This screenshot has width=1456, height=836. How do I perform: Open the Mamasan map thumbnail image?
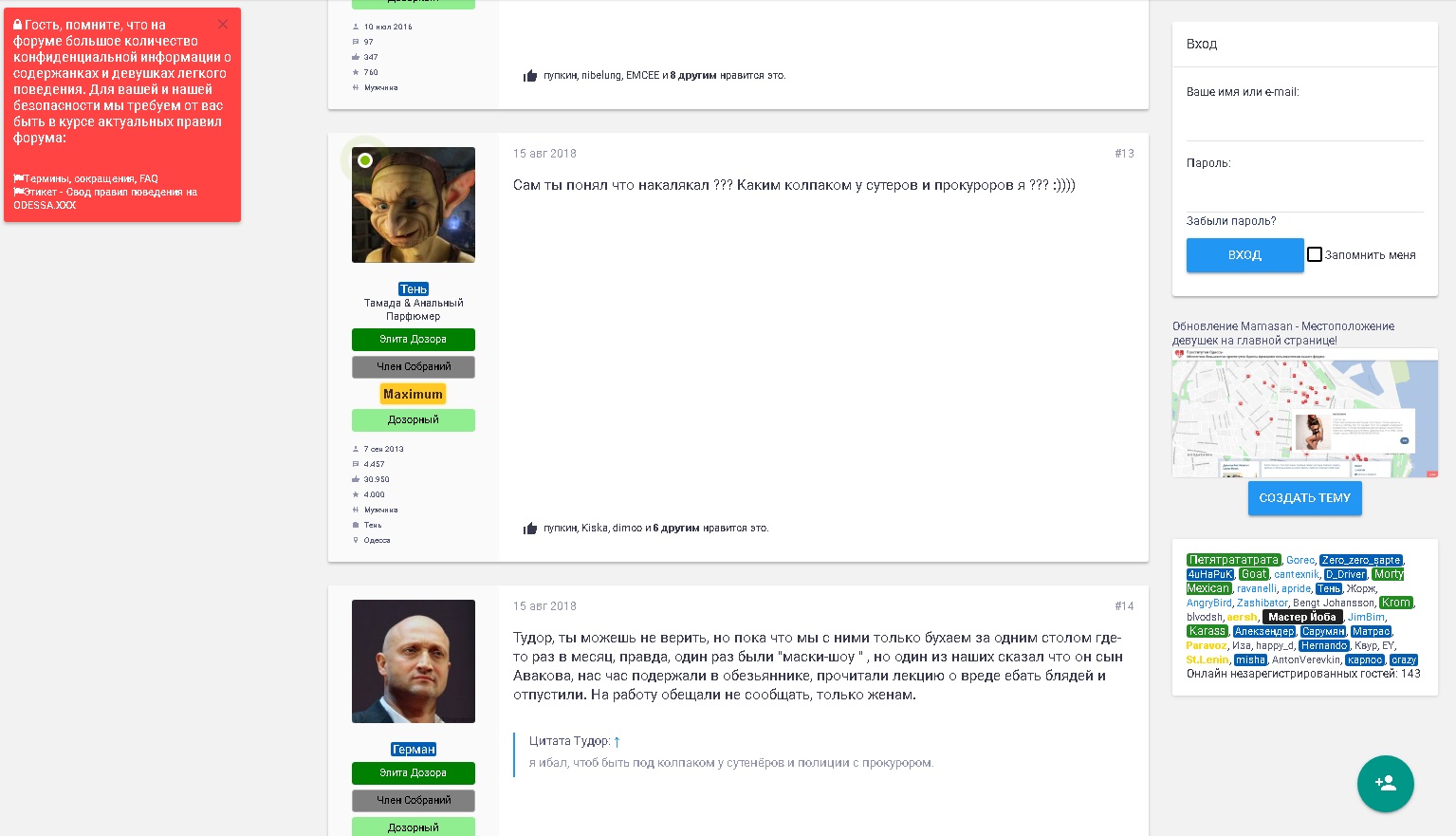coord(1304,413)
